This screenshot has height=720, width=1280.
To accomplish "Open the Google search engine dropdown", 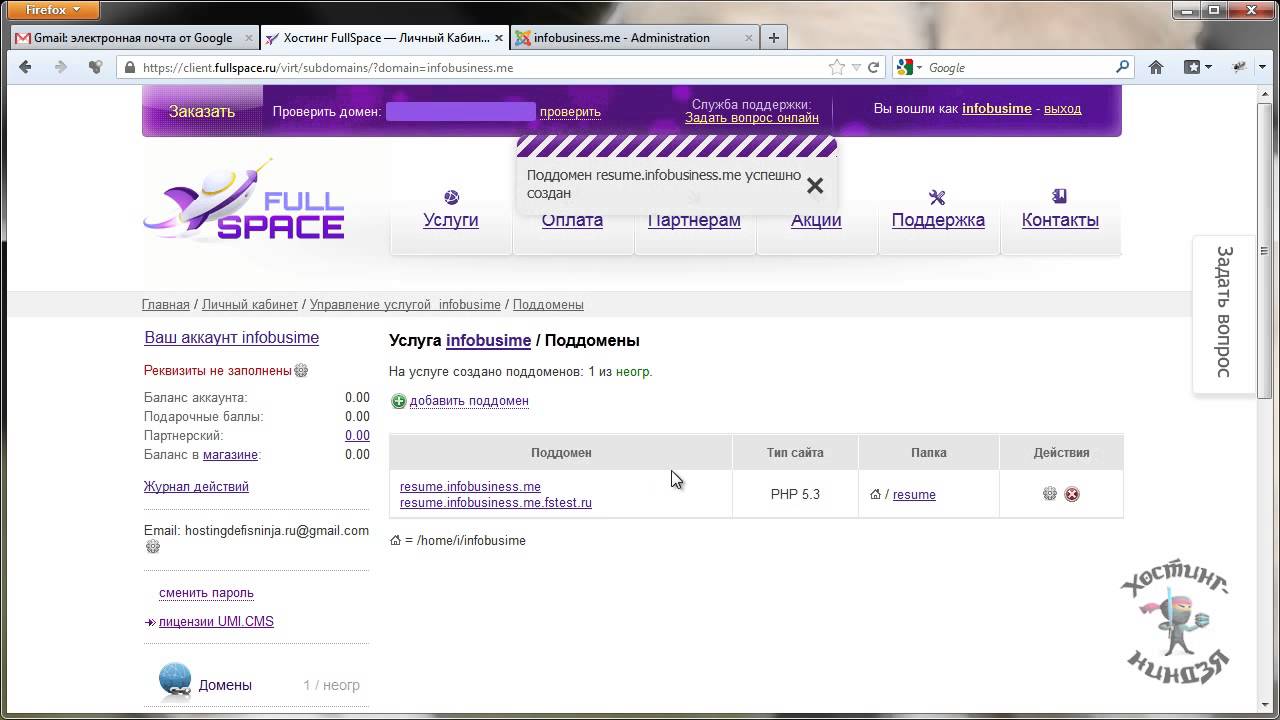I will [x=907, y=67].
